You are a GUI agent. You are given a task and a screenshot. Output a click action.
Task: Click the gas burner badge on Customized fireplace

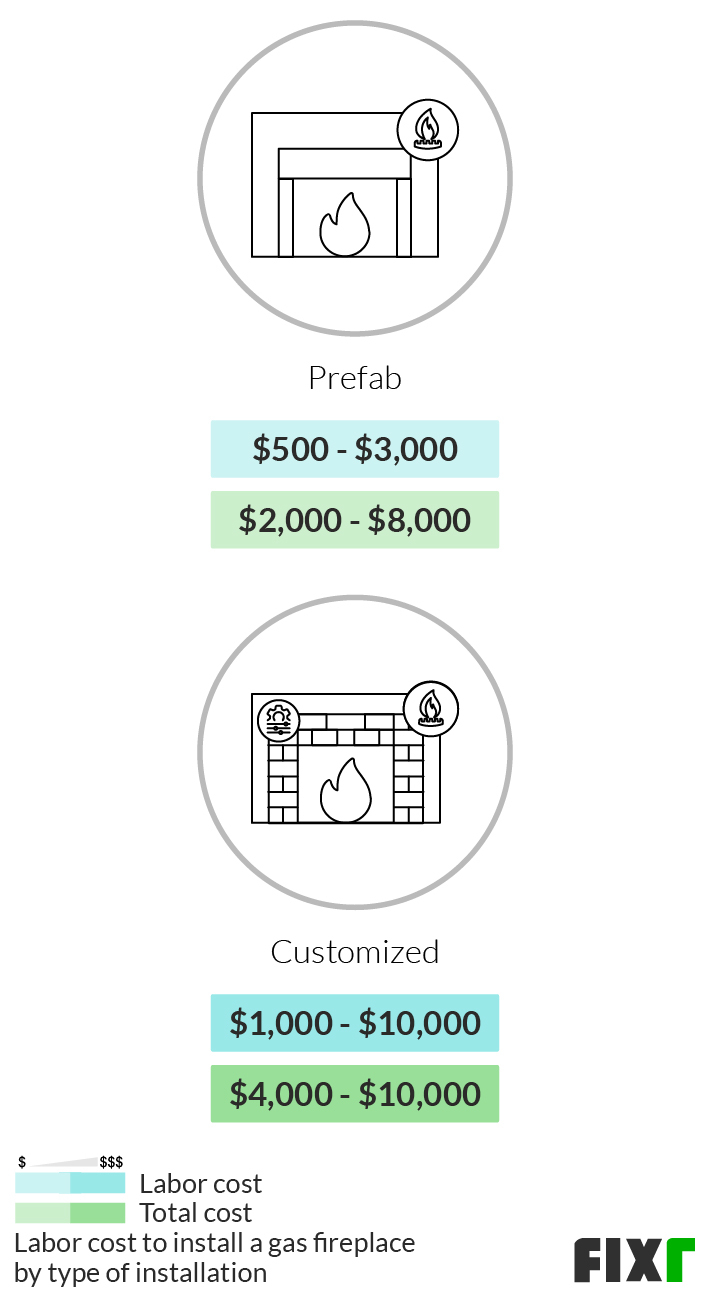point(431,709)
